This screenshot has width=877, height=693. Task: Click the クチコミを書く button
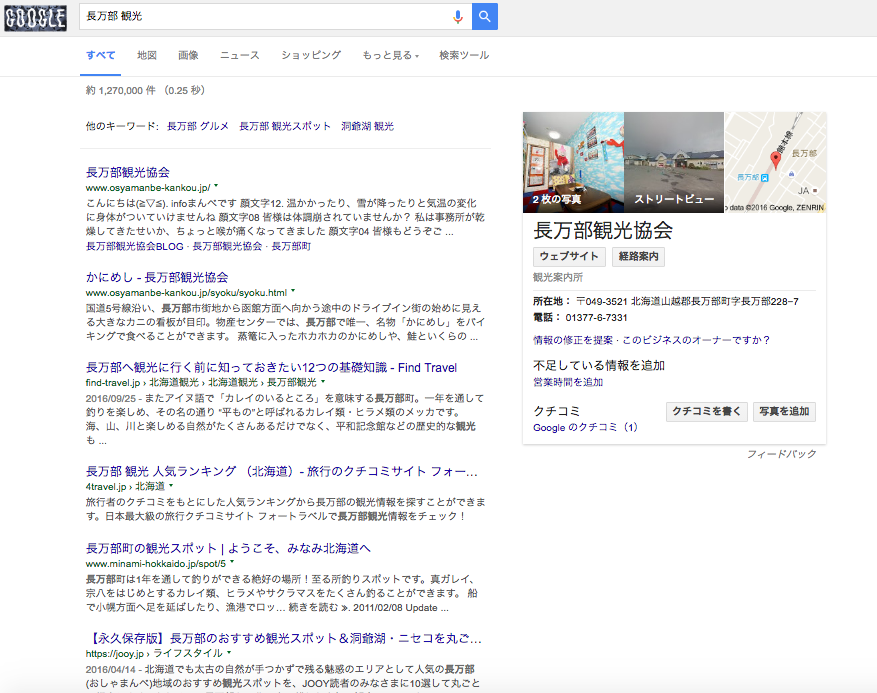[705, 411]
